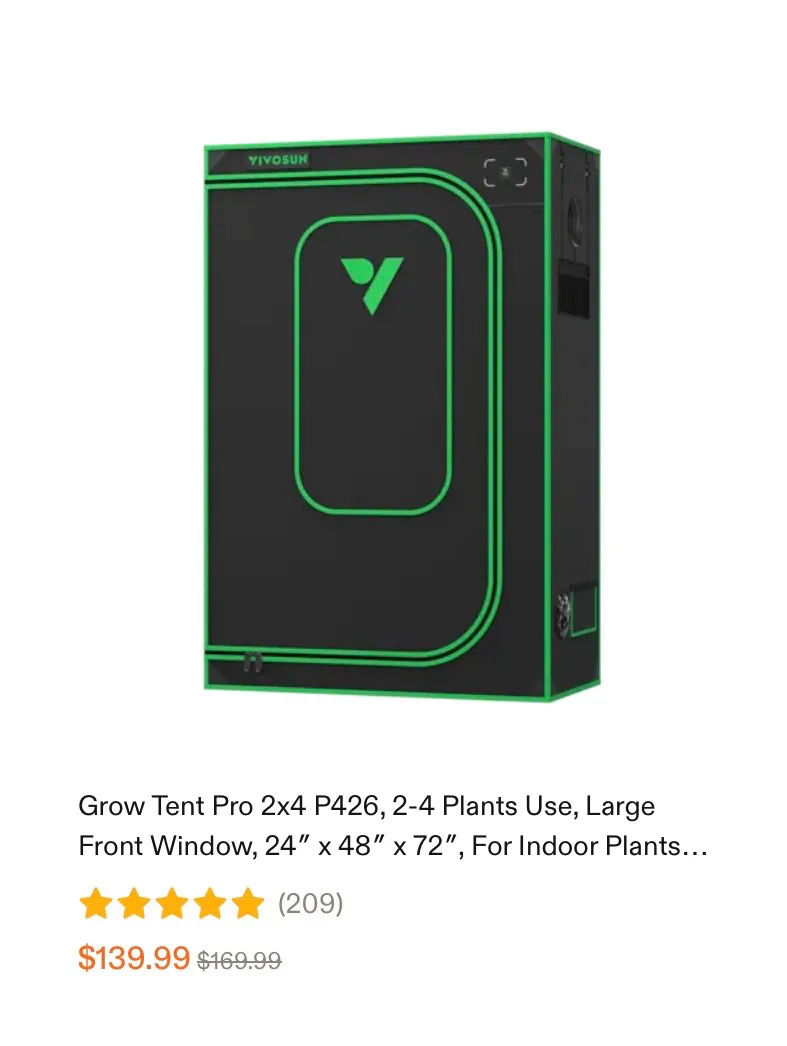Click the lower side vent on tent

coord(578,610)
